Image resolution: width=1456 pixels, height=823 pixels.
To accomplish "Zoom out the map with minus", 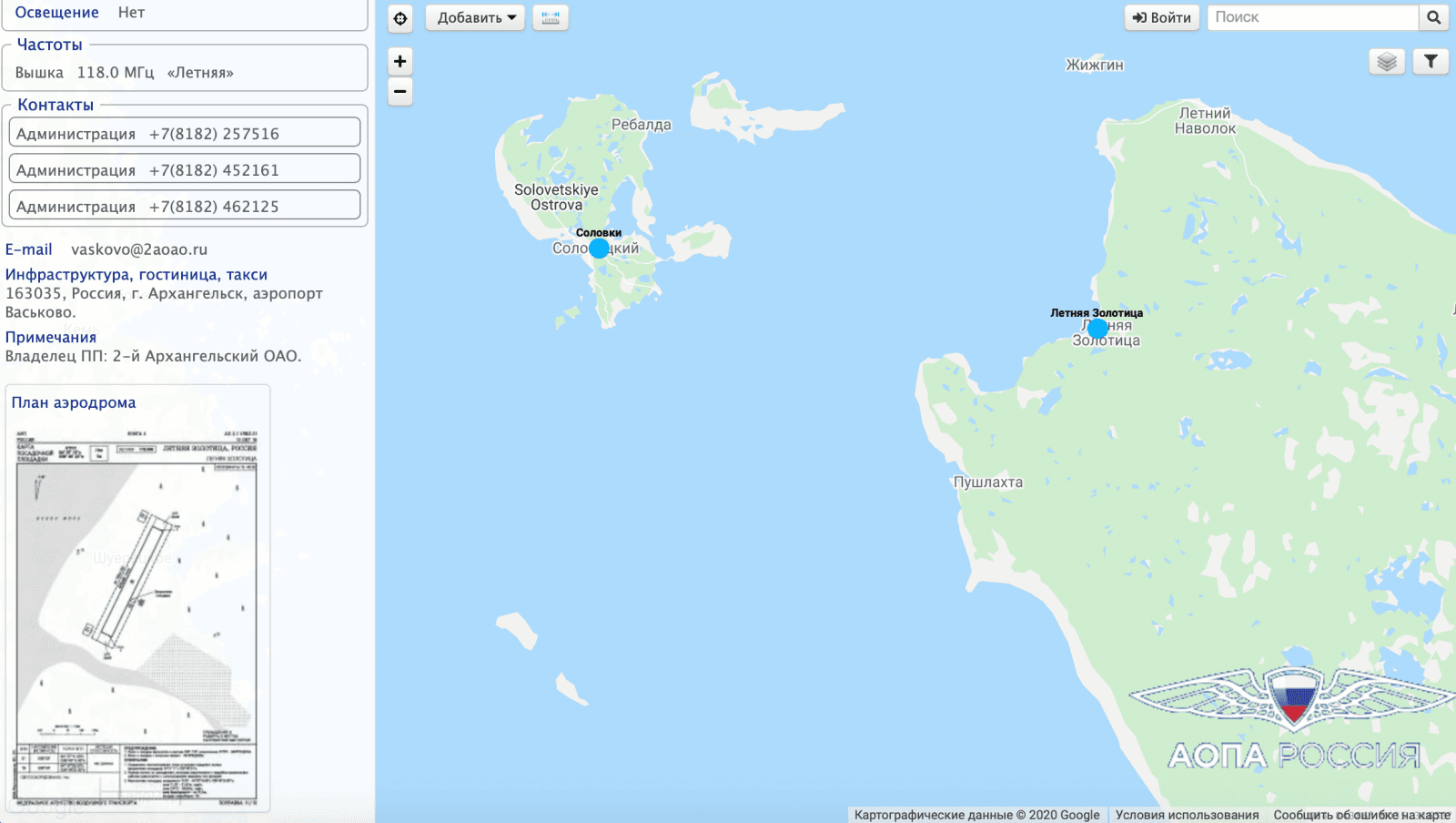I will coord(400,91).
